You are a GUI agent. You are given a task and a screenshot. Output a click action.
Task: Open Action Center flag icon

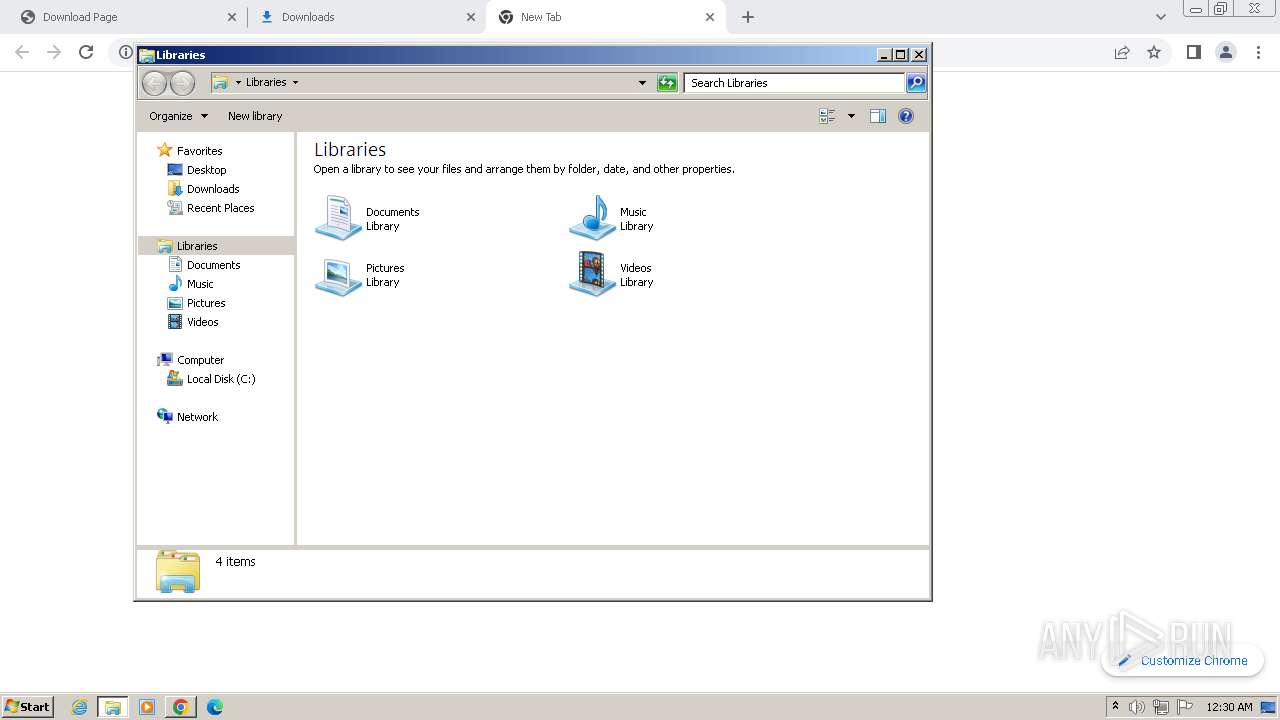(1184, 707)
